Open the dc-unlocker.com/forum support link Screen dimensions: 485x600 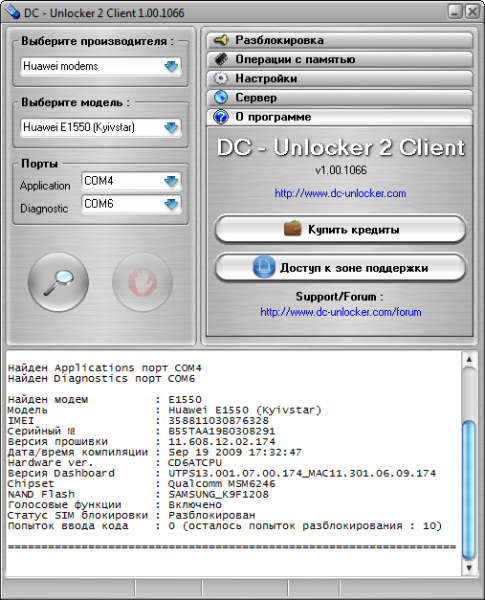pyautogui.click(x=341, y=312)
